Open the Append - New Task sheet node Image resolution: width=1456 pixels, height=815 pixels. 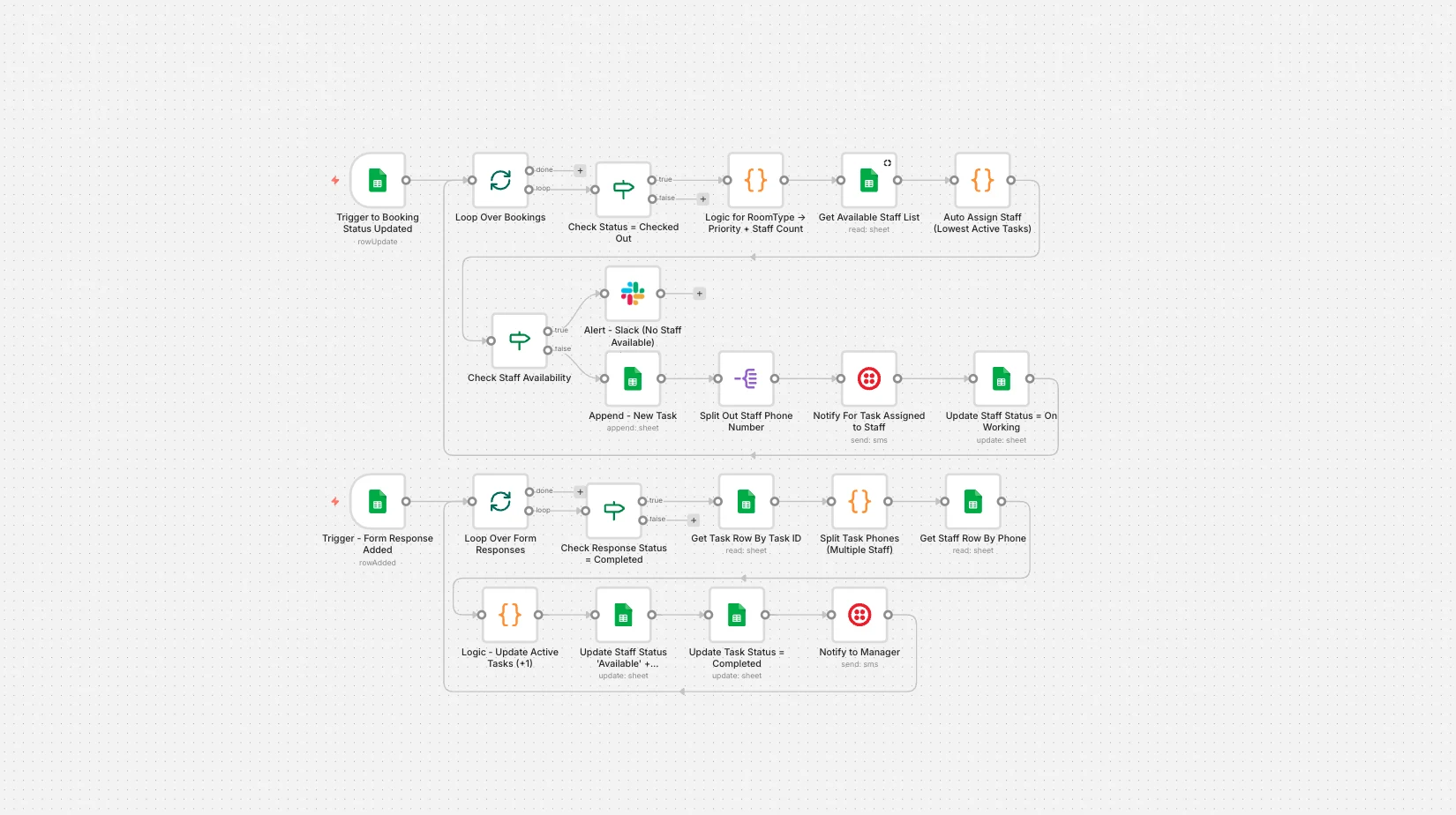pyautogui.click(x=632, y=378)
